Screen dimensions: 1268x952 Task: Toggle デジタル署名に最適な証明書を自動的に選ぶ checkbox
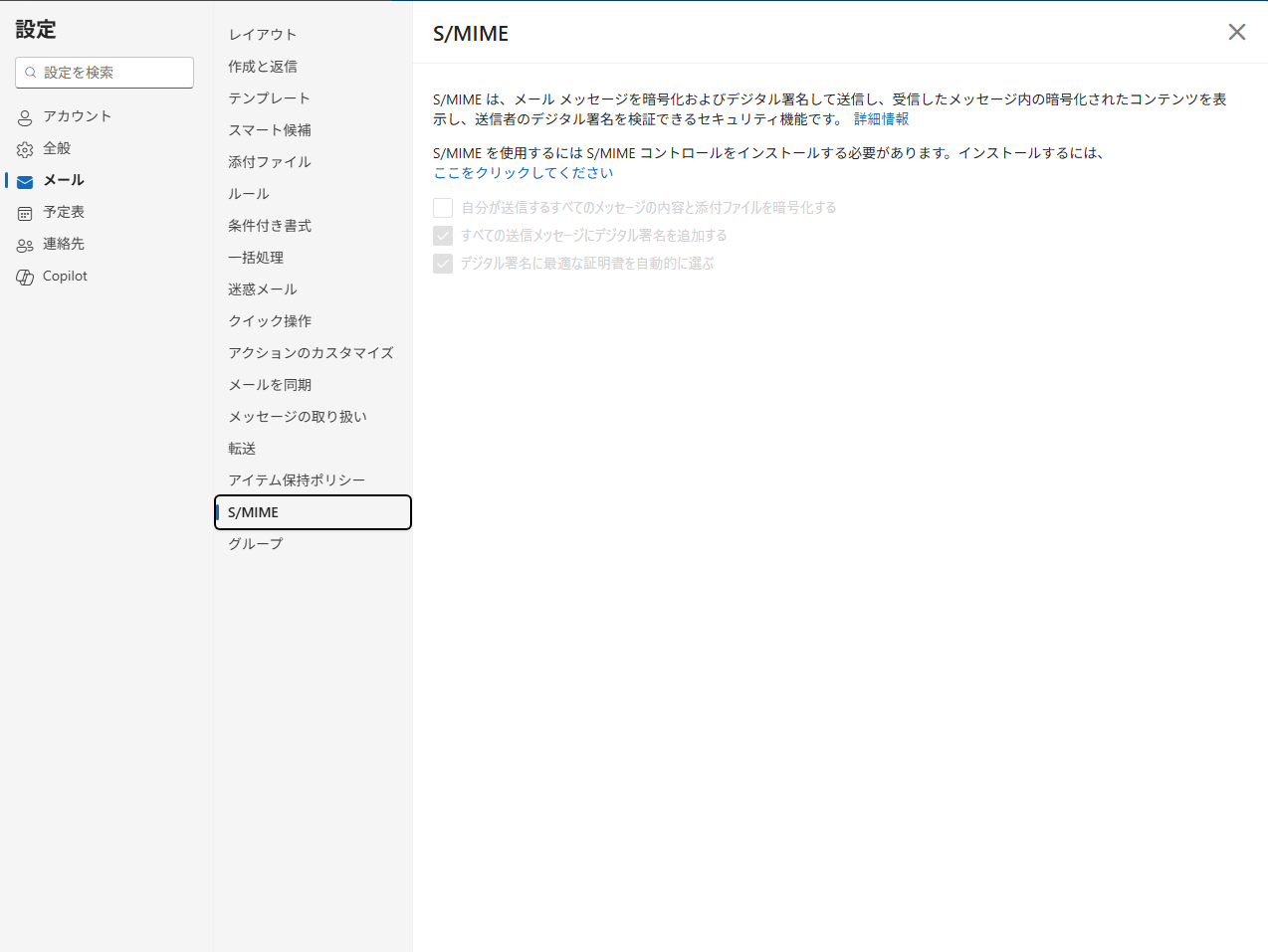pyautogui.click(x=443, y=264)
